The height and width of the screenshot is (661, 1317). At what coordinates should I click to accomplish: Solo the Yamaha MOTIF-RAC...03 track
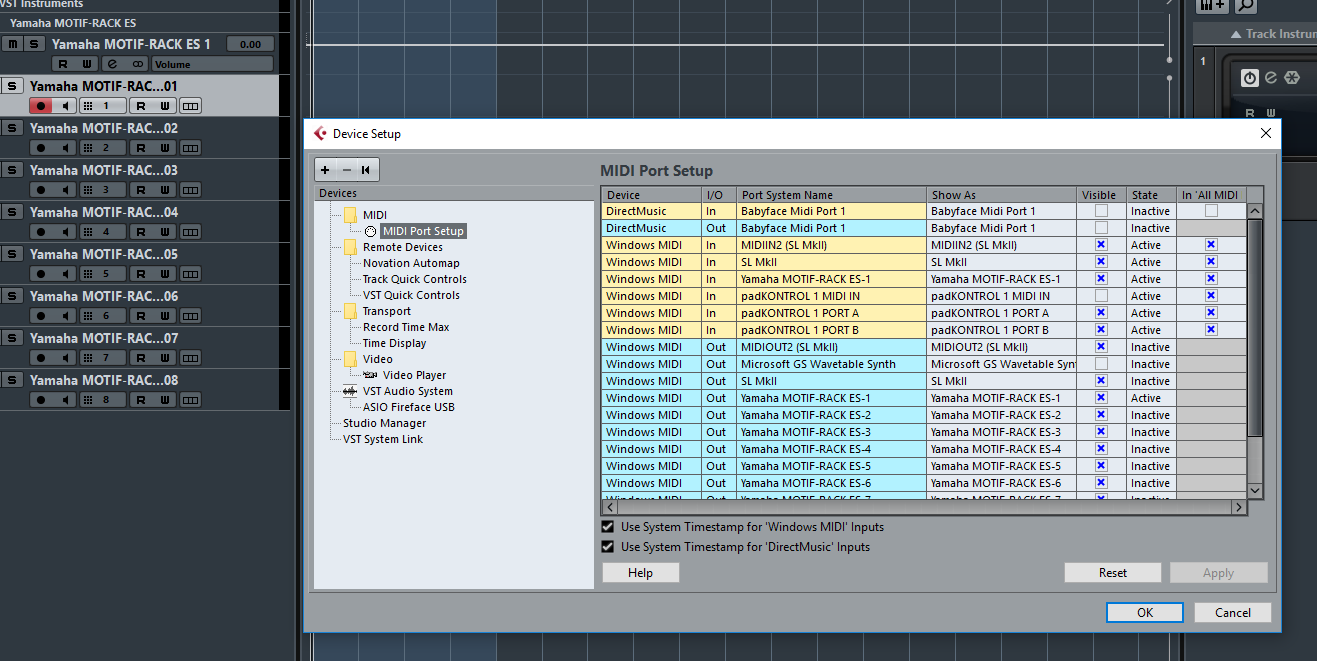(x=12, y=170)
